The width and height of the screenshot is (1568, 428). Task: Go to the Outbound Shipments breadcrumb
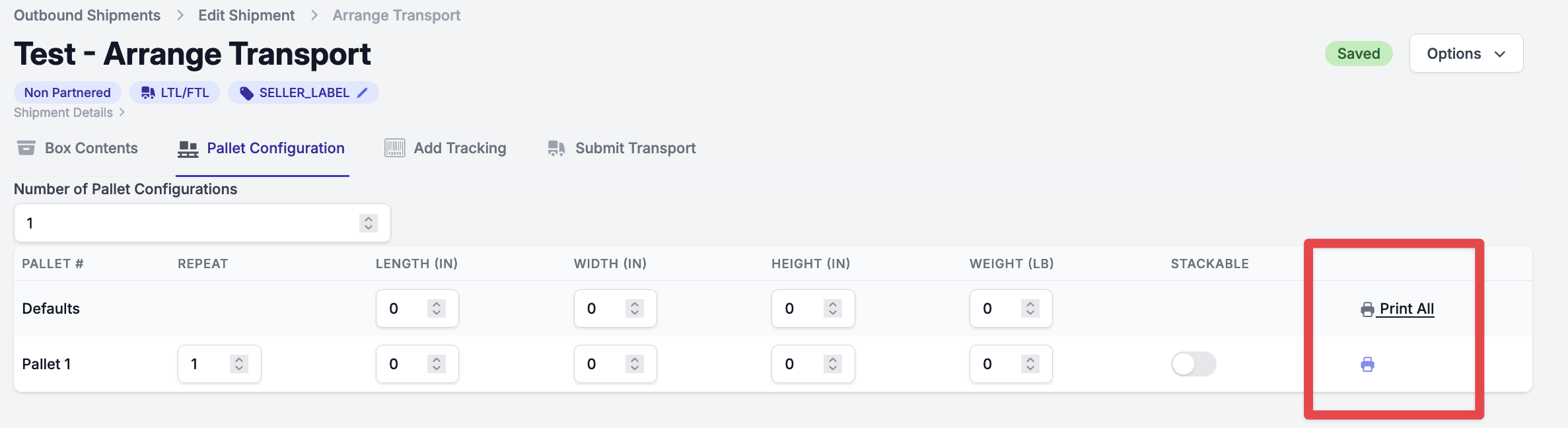[x=87, y=15]
